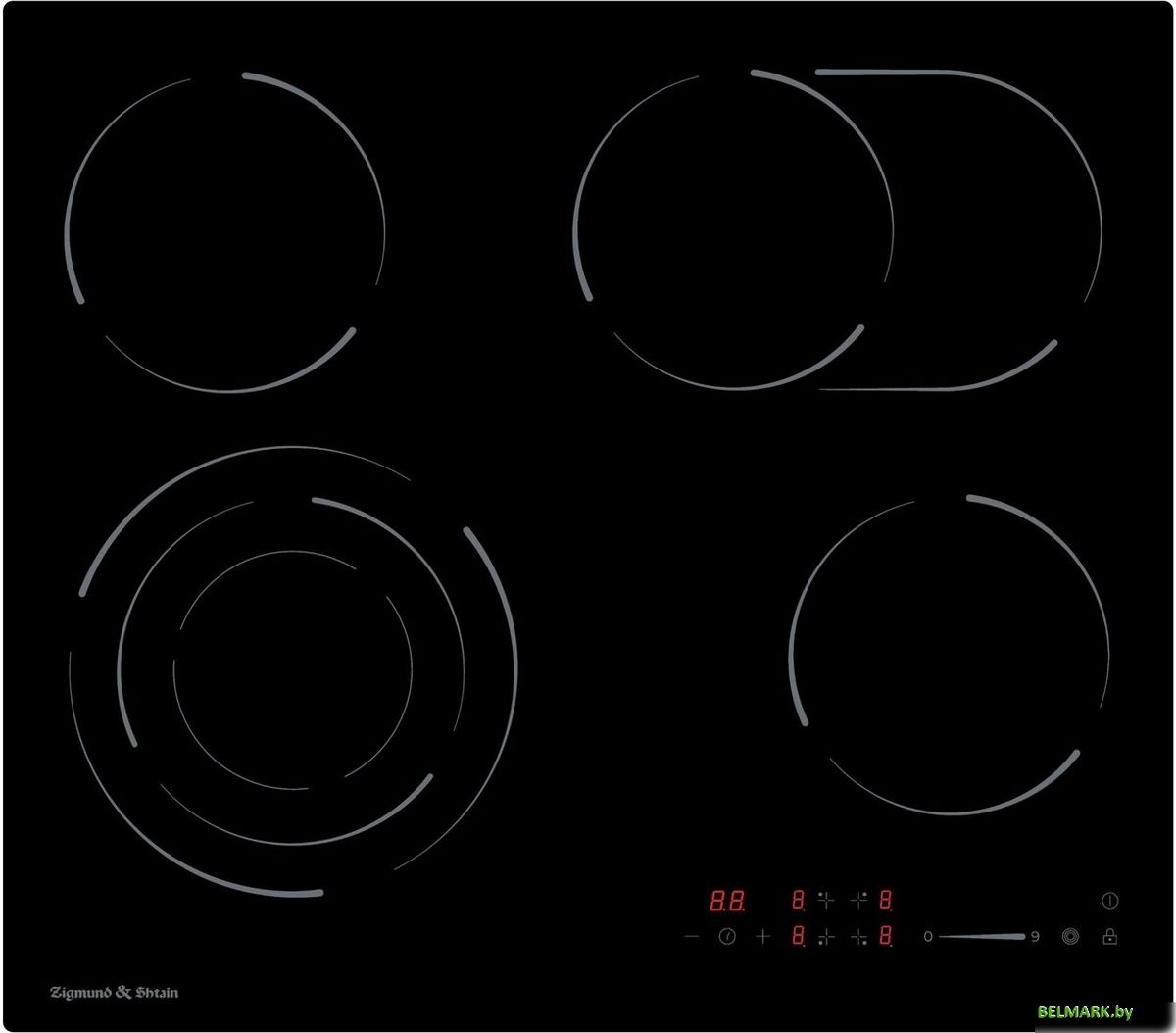1176x1033 pixels.
Task: Tap the extended zone concentric rings icon
Action: tap(1070, 937)
